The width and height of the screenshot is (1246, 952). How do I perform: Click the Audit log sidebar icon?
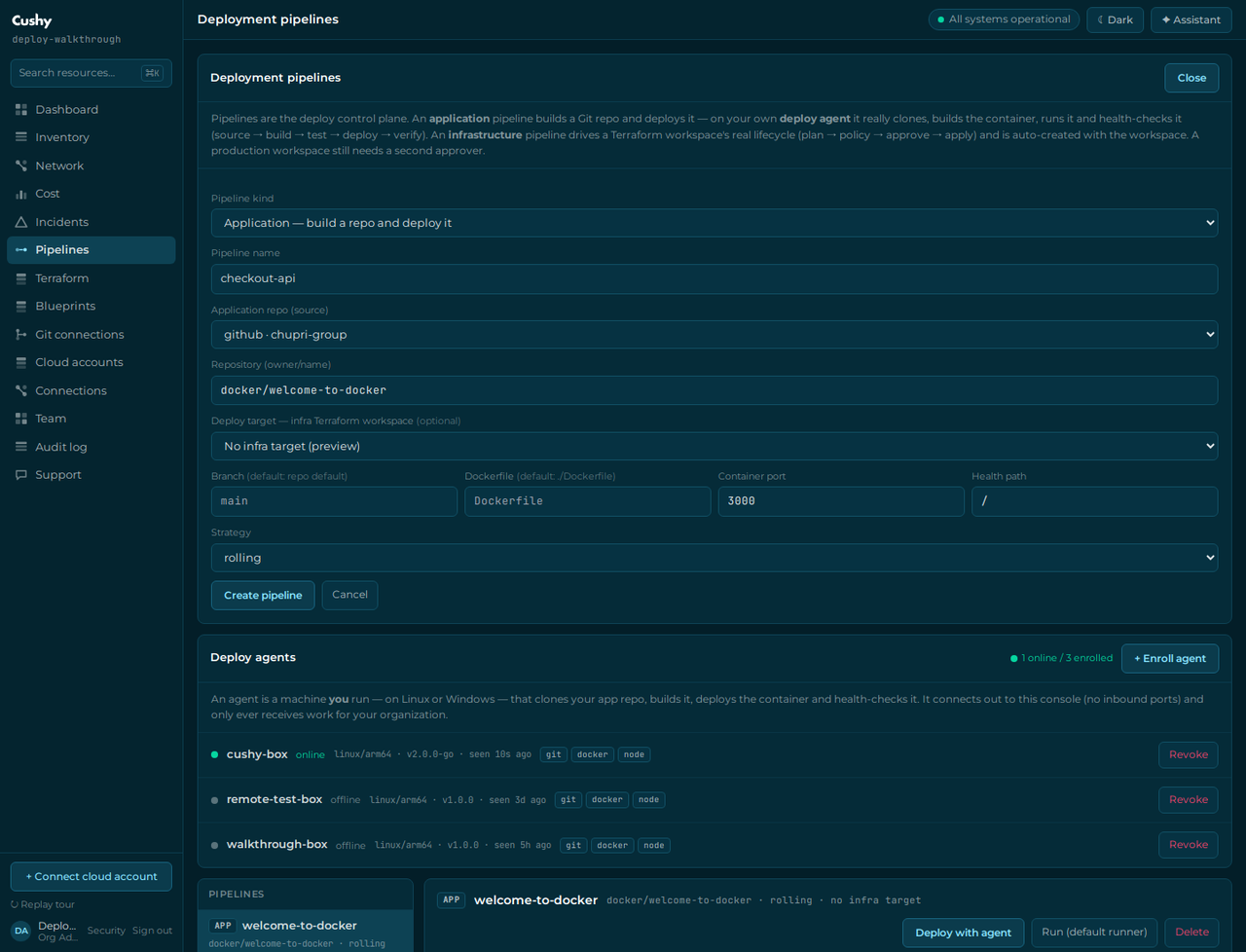[x=21, y=447]
